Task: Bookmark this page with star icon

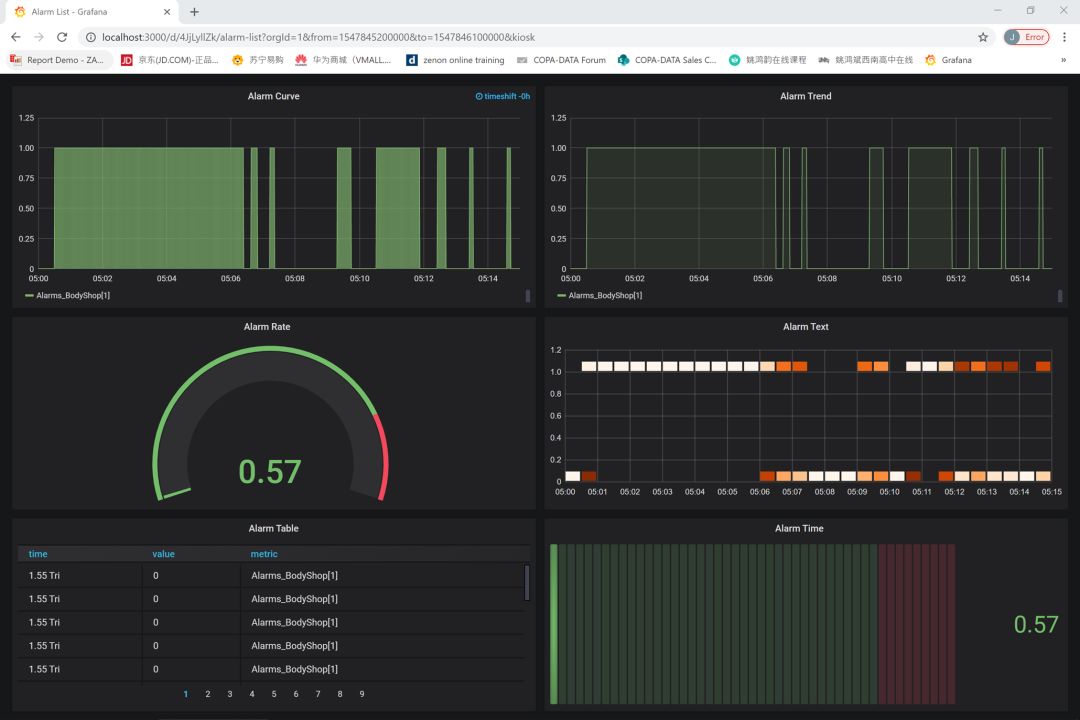Action: pyautogui.click(x=983, y=37)
